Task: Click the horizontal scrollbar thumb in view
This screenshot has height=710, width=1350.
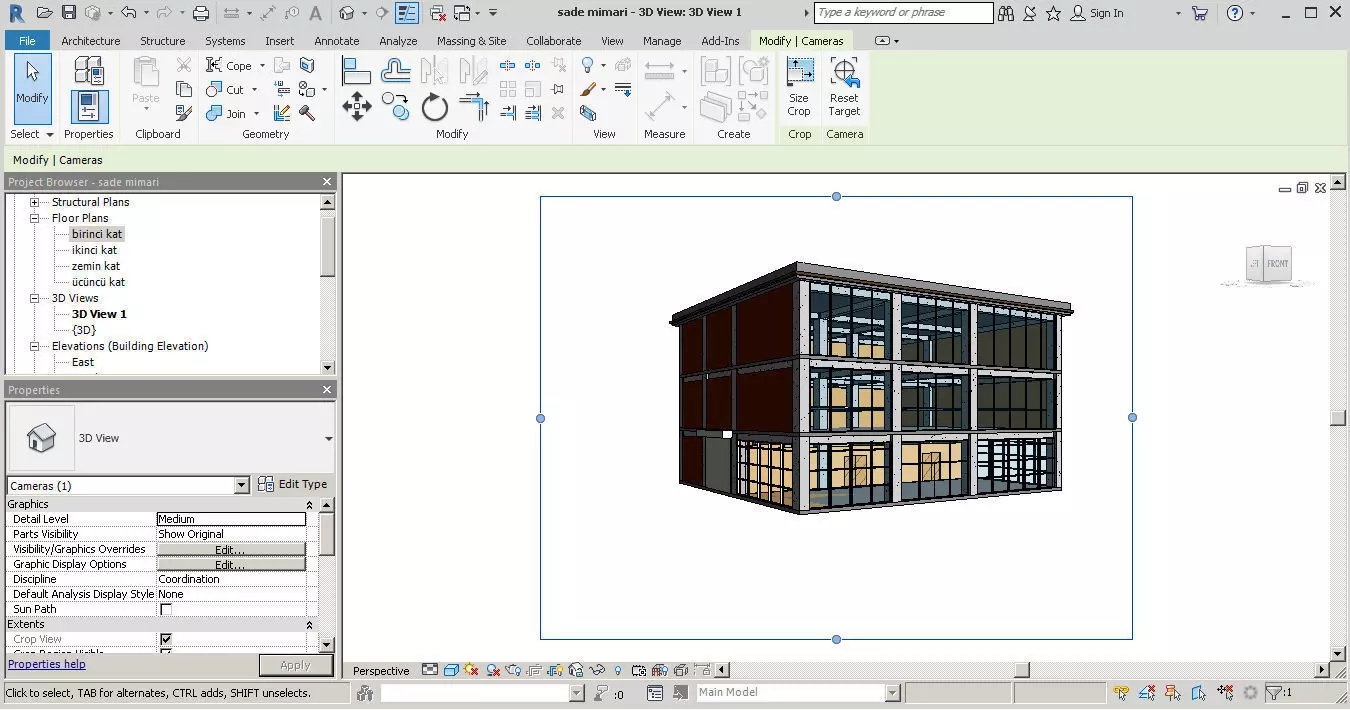Action: pos(1021,670)
